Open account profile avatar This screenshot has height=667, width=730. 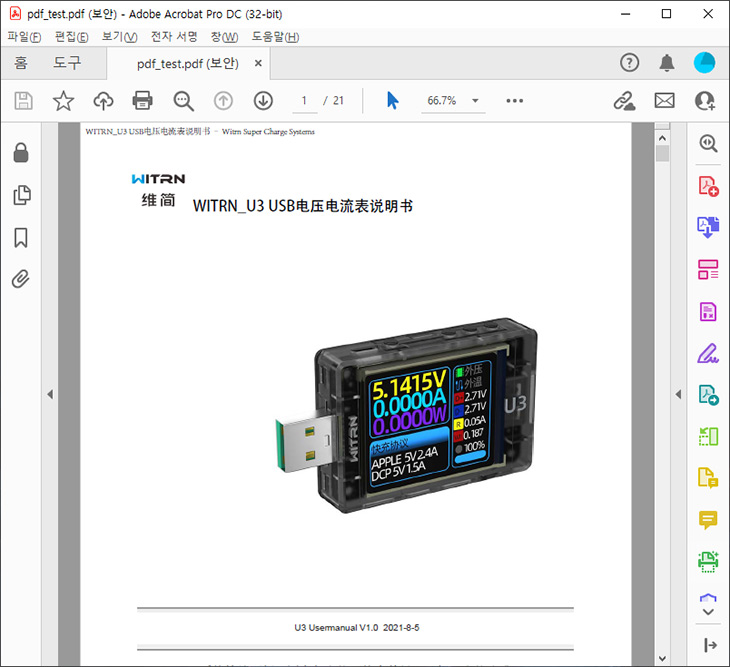pyautogui.click(x=704, y=62)
